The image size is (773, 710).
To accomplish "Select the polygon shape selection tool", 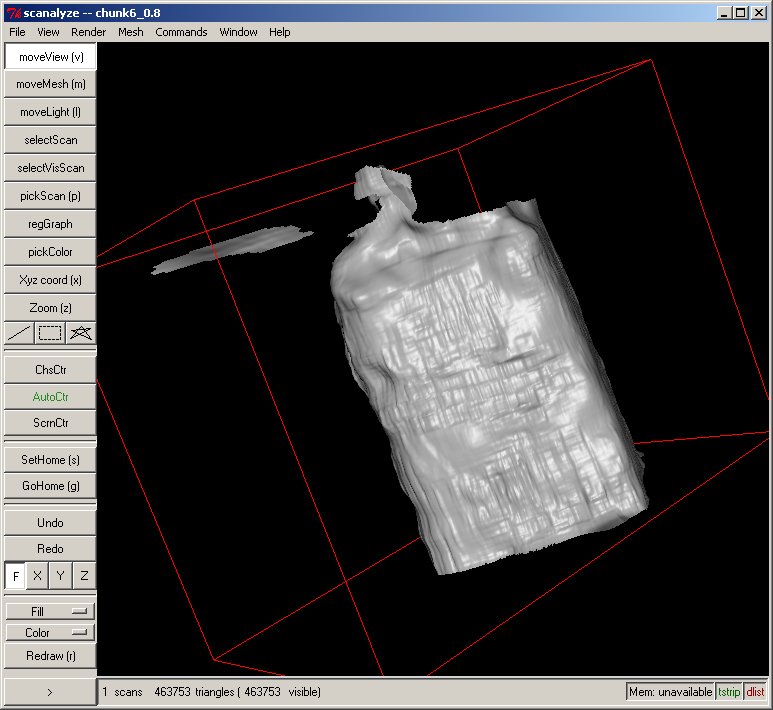I will pyautogui.click(x=81, y=333).
